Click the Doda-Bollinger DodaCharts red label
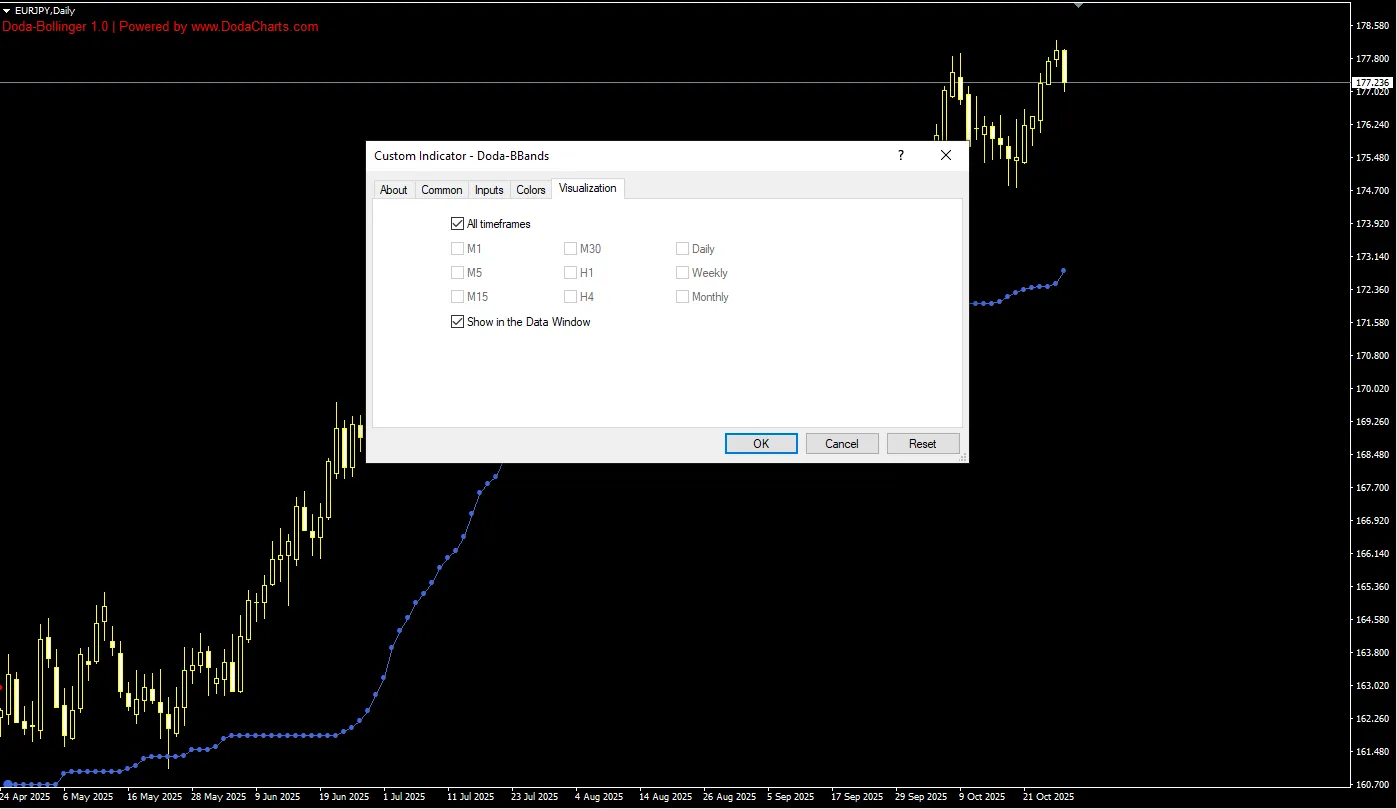Image resolution: width=1397 pixels, height=809 pixels. click(160, 27)
